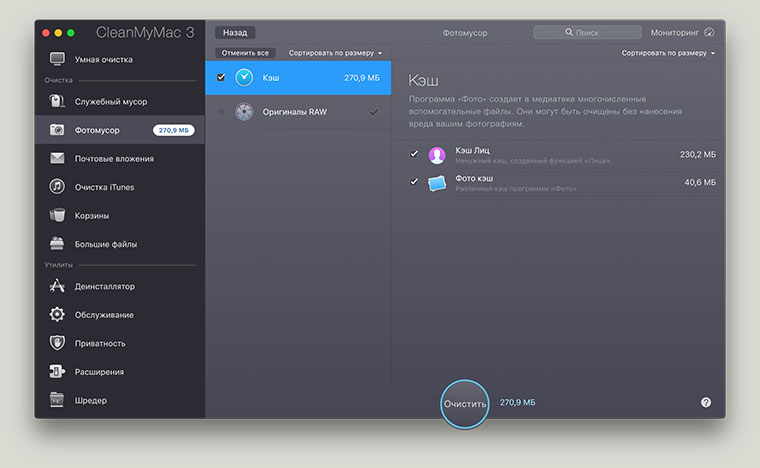The image size is (760, 468).
Task: Click the Кэш Лиц face icon
Action: pos(437,155)
